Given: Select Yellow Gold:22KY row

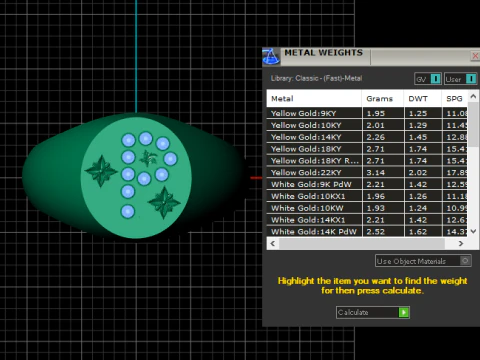Looking at the screenshot, I should point(367,173).
